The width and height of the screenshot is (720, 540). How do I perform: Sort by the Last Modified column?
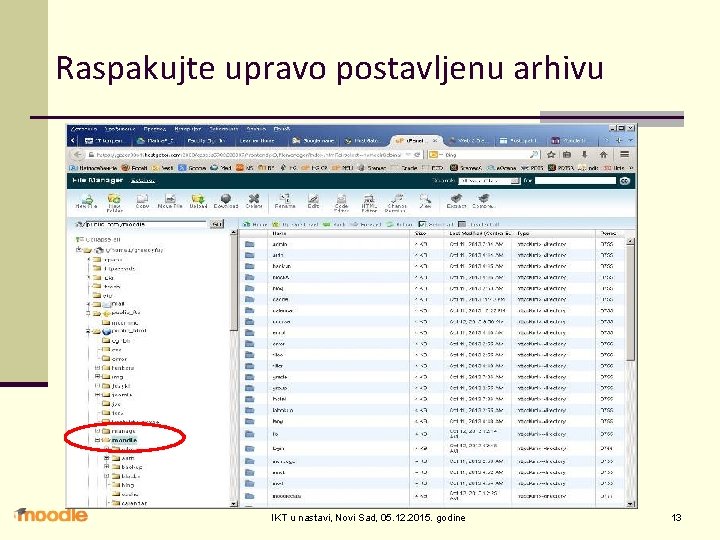pos(478,234)
